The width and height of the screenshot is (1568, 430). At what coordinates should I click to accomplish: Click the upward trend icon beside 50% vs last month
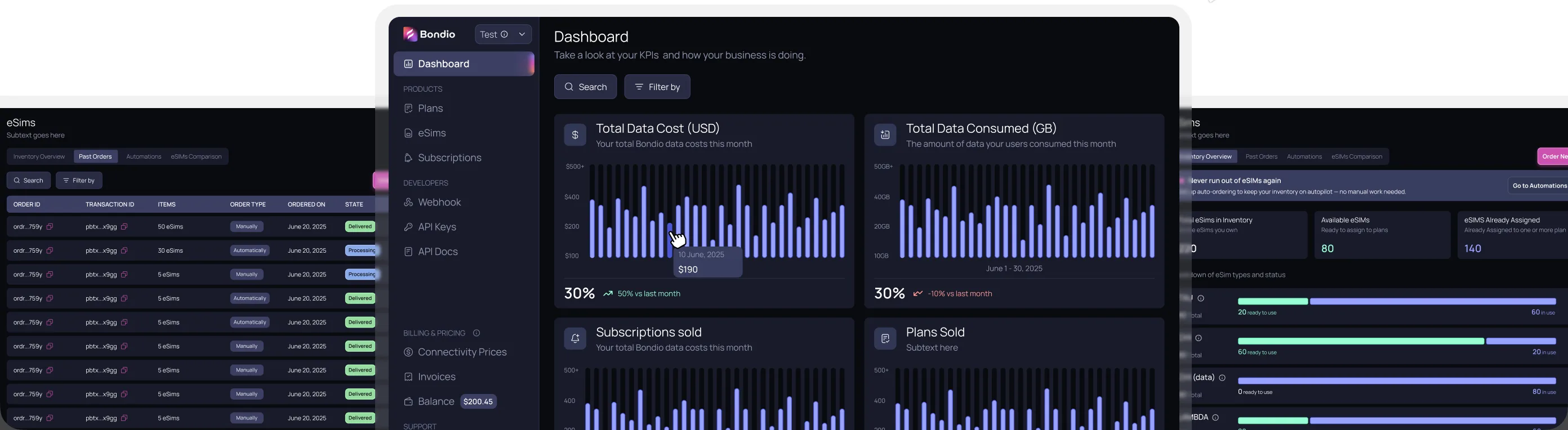tap(608, 294)
